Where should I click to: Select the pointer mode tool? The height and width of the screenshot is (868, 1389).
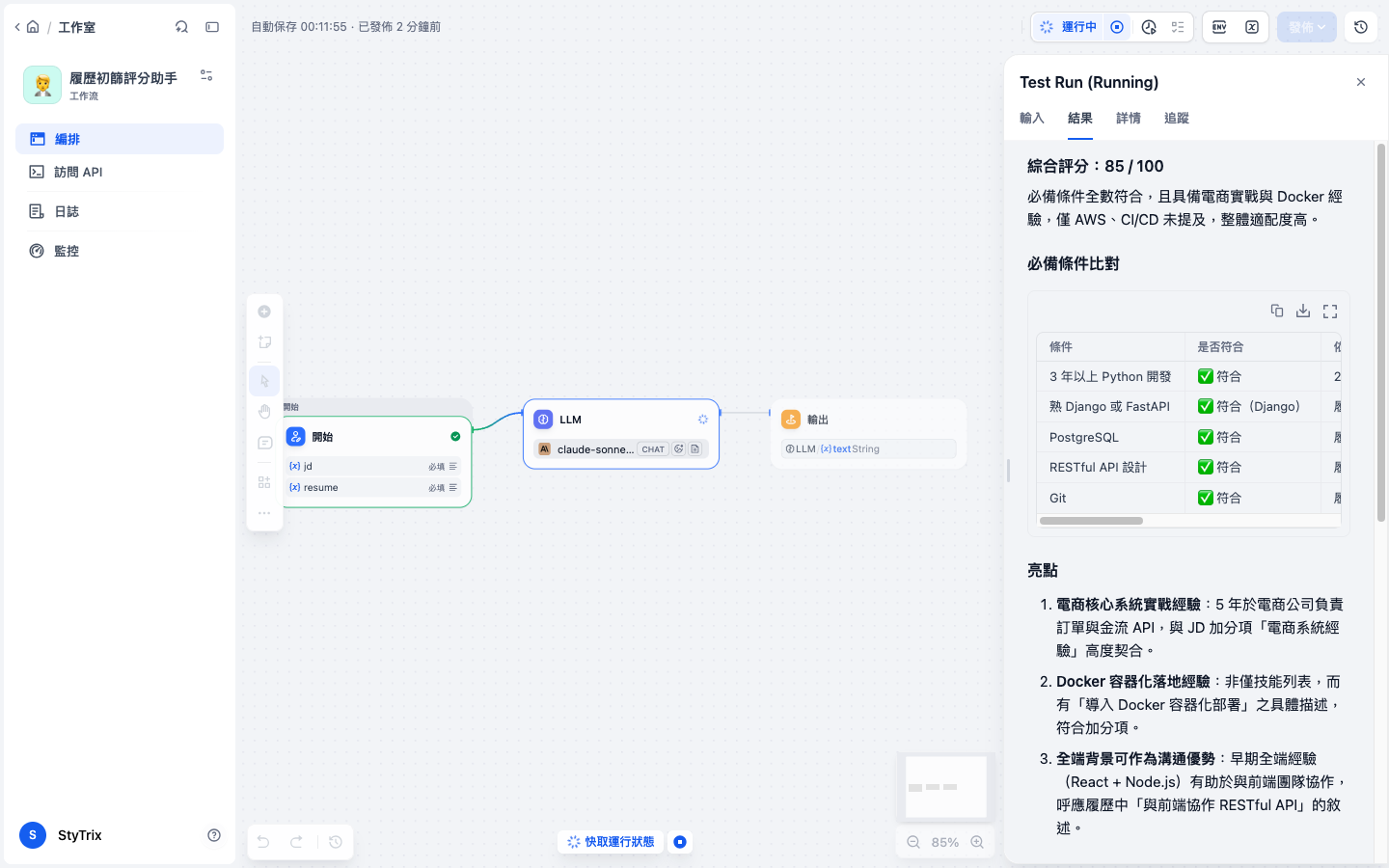[x=264, y=381]
